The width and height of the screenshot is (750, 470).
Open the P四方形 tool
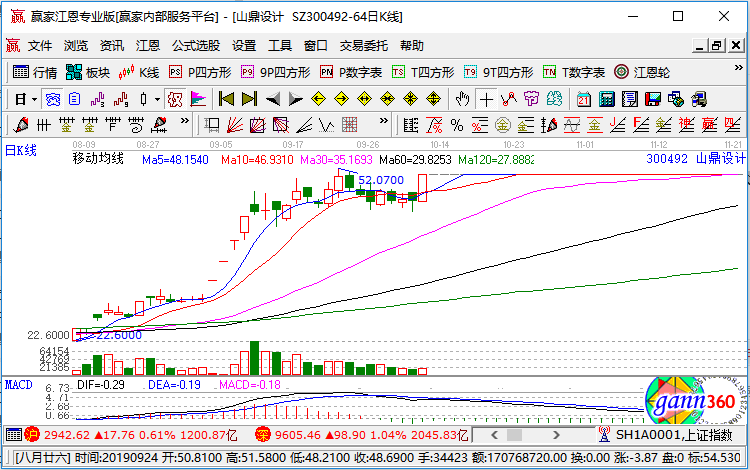pos(200,72)
